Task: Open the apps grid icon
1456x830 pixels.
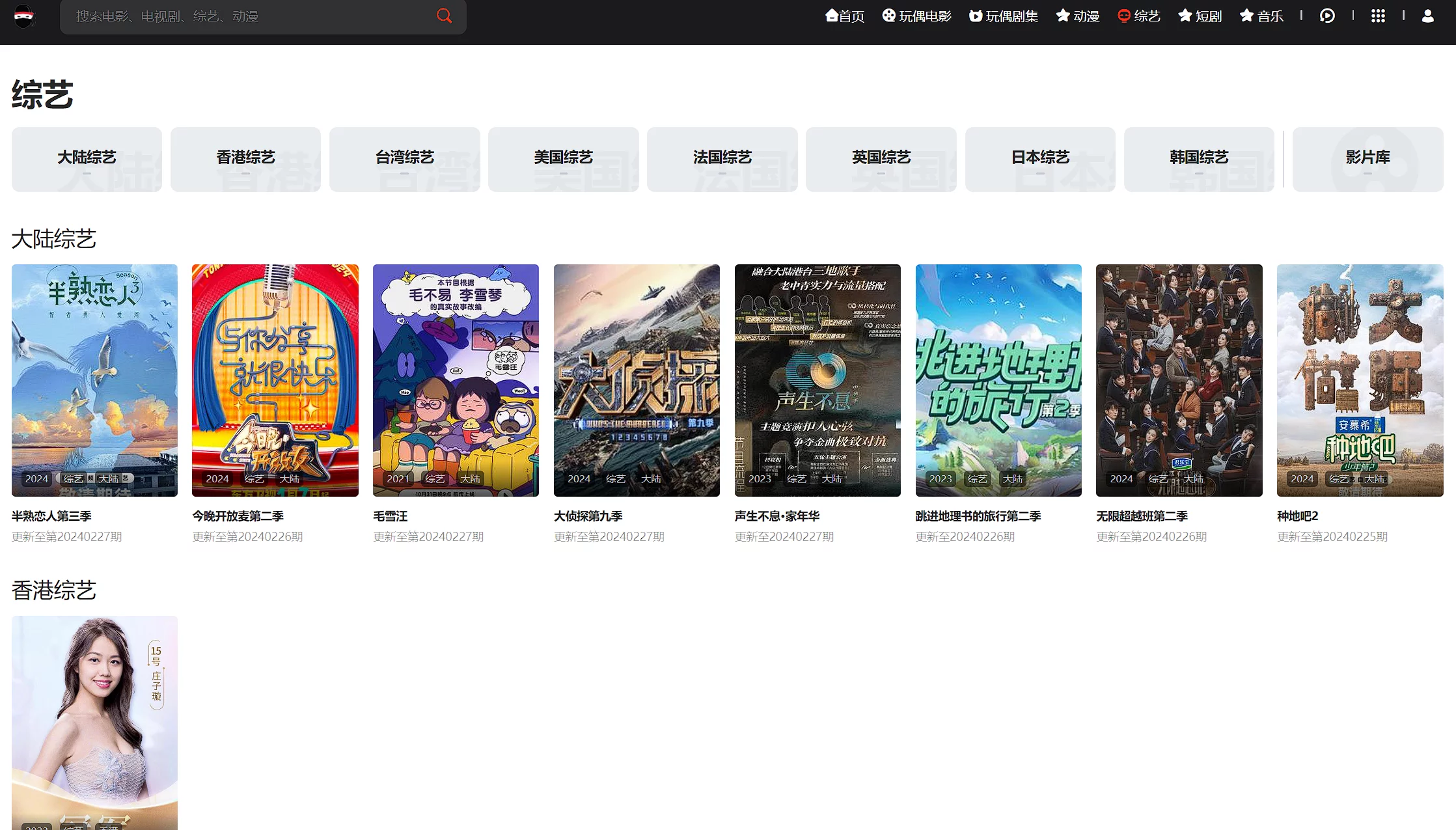Action: (1378, 16)
